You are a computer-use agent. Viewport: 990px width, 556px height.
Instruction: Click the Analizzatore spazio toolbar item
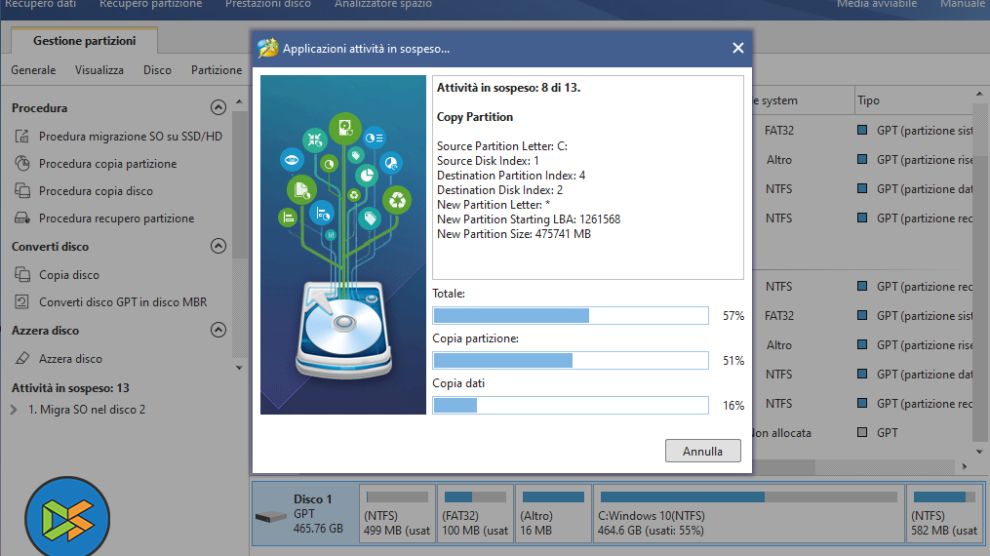coord(384,4)
